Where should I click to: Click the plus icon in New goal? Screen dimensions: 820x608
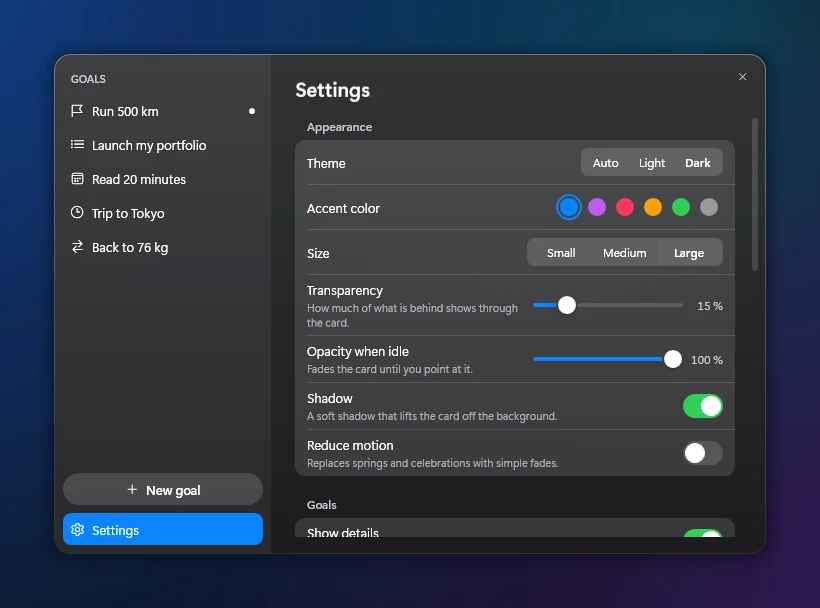[132, 490]
